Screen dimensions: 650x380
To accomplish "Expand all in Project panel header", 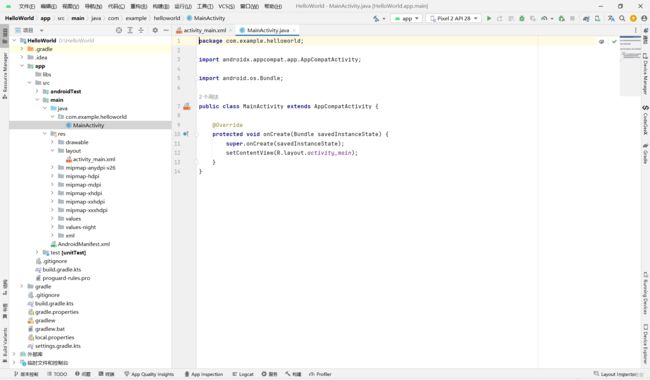I will point(130,30).
